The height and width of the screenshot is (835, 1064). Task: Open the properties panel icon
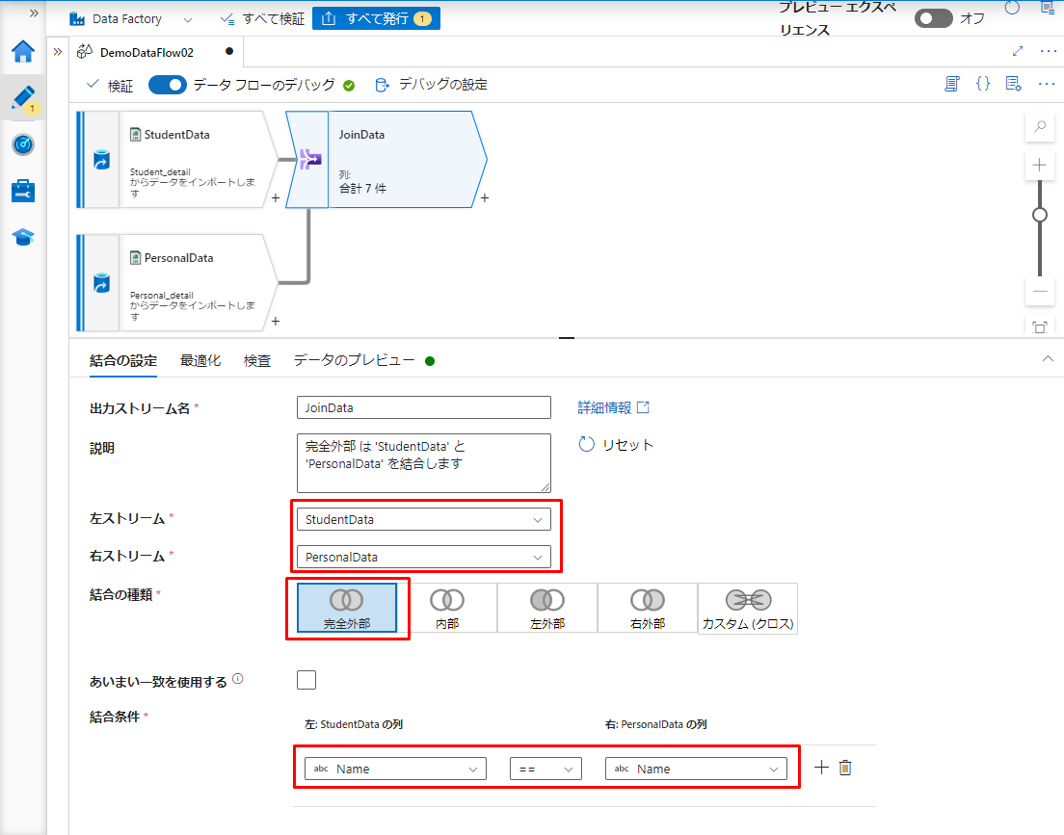(x=1013, y=84)
